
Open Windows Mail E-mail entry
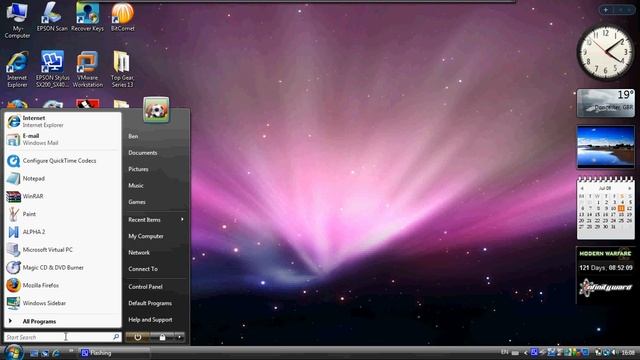click(62, 139)
